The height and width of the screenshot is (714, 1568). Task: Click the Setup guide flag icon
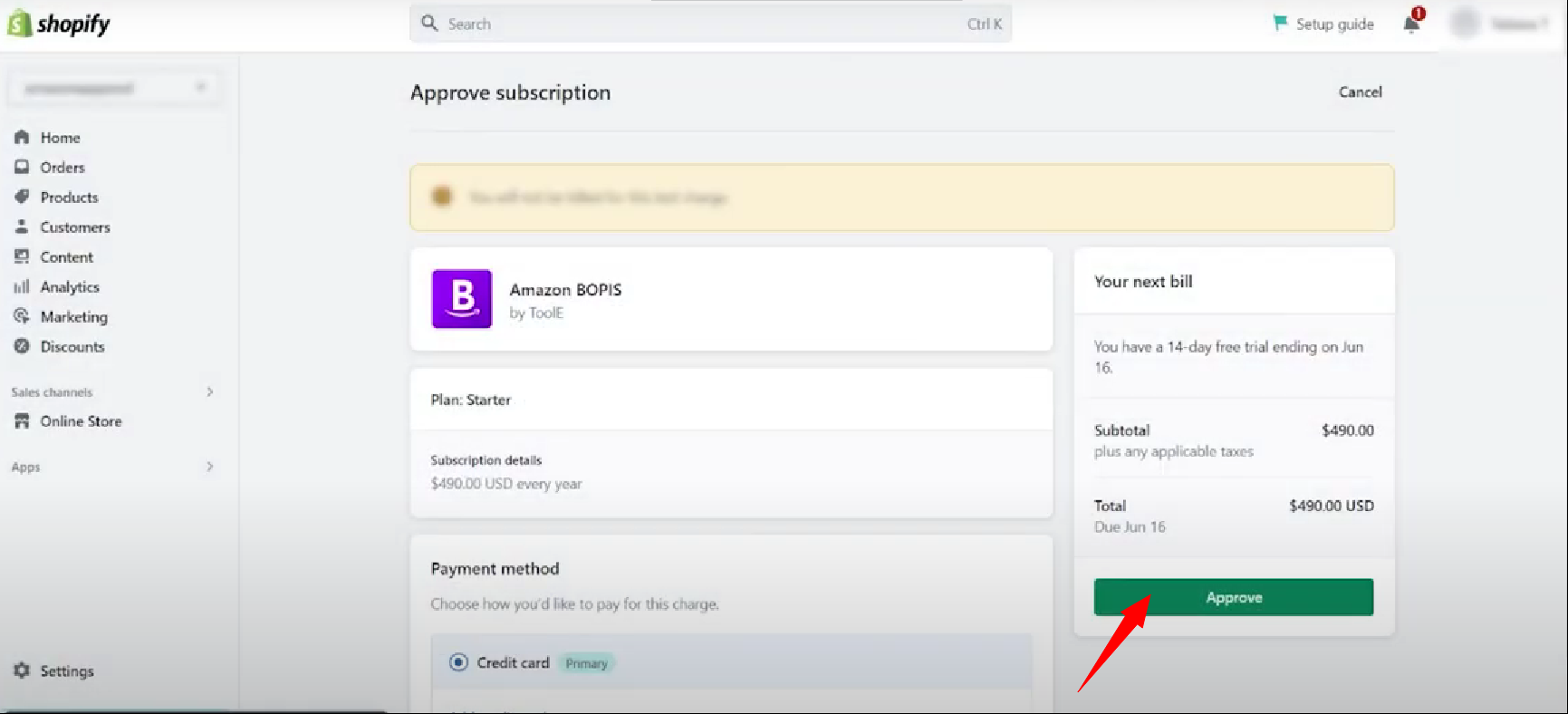pos(1280,23)
